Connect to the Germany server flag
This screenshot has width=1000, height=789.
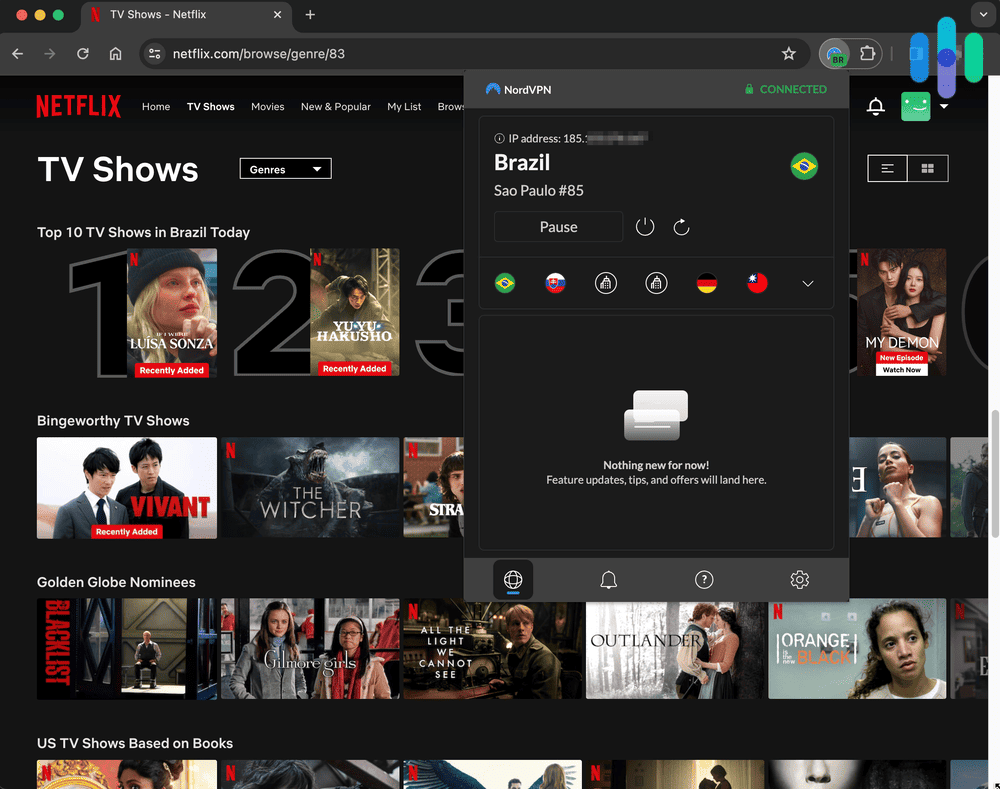707,283
